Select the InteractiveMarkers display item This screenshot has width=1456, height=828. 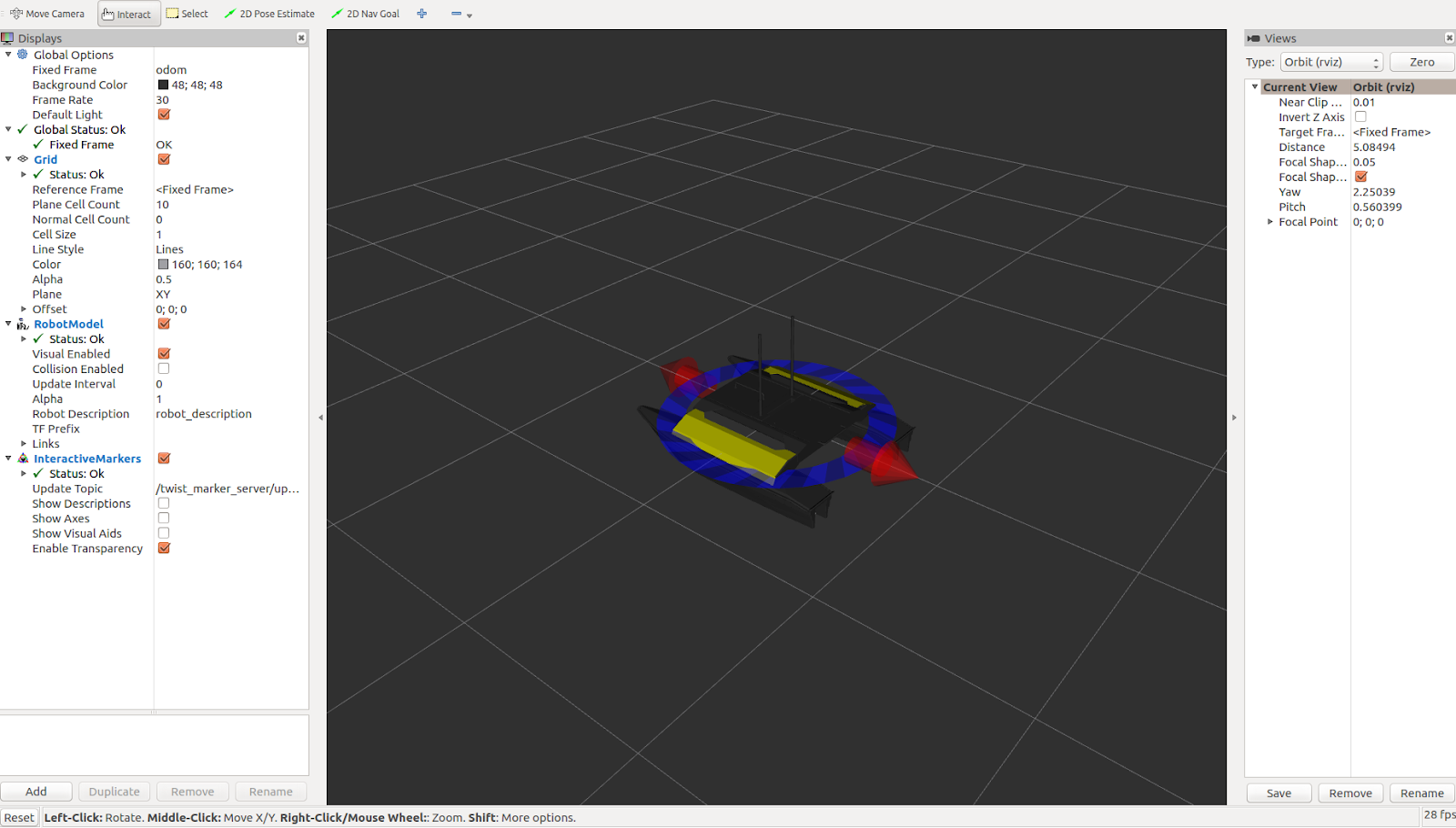tap(87, 459)
